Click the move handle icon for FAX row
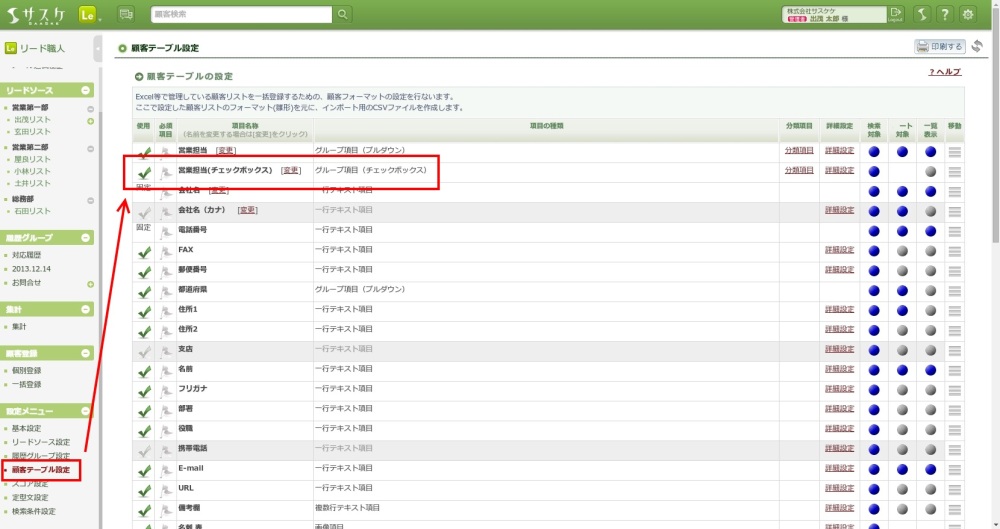Screen dimensions: 1000x529 tap(954, 250)
